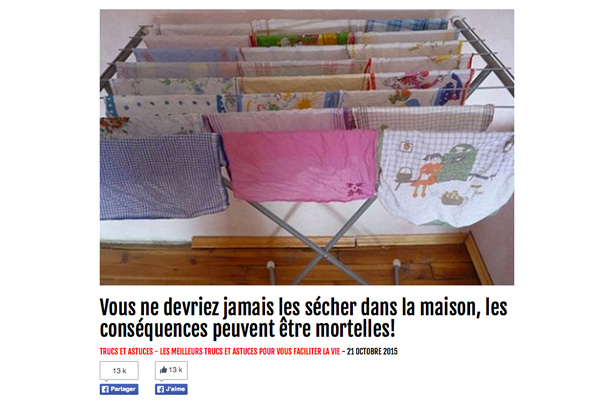The image size is (615, 406).
Task: Open the drying rack article photo
Action: click(x=307, y=147)
